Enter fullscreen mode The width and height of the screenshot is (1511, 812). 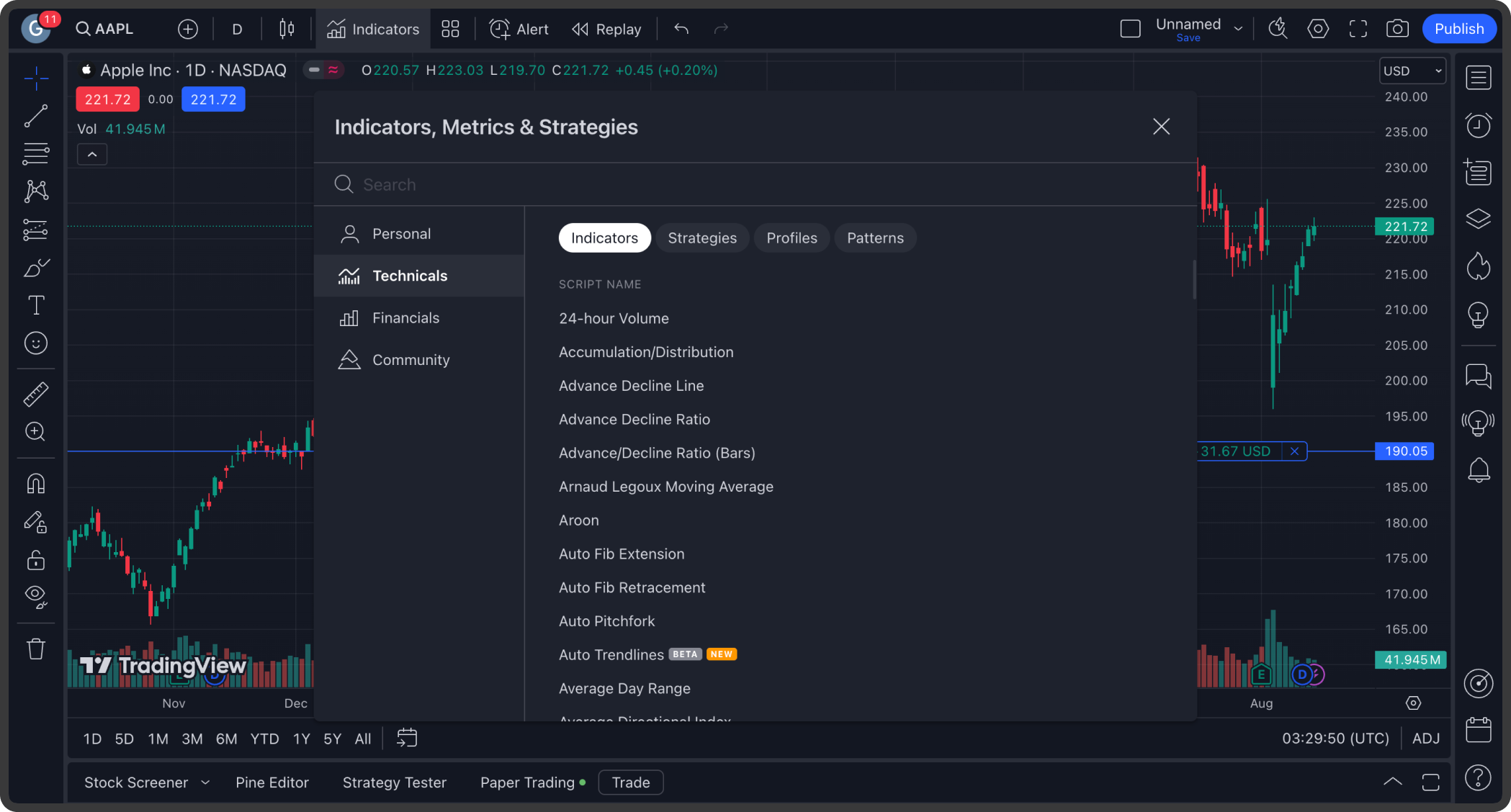[1358, 29]
